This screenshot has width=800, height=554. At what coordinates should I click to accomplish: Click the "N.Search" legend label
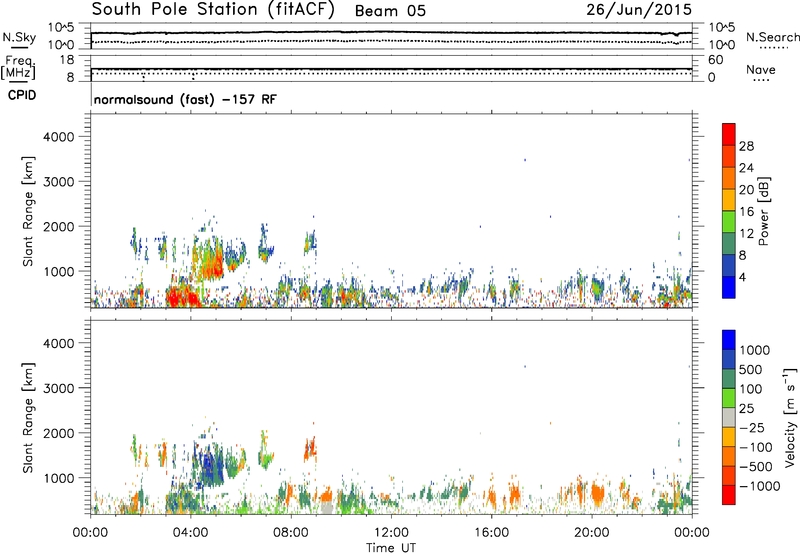pos(772,37)
